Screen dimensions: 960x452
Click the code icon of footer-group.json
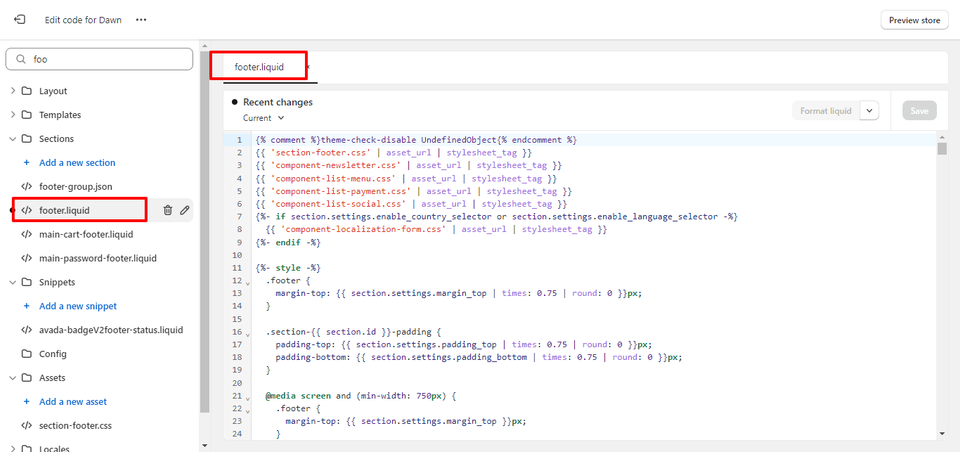point(26,186)
